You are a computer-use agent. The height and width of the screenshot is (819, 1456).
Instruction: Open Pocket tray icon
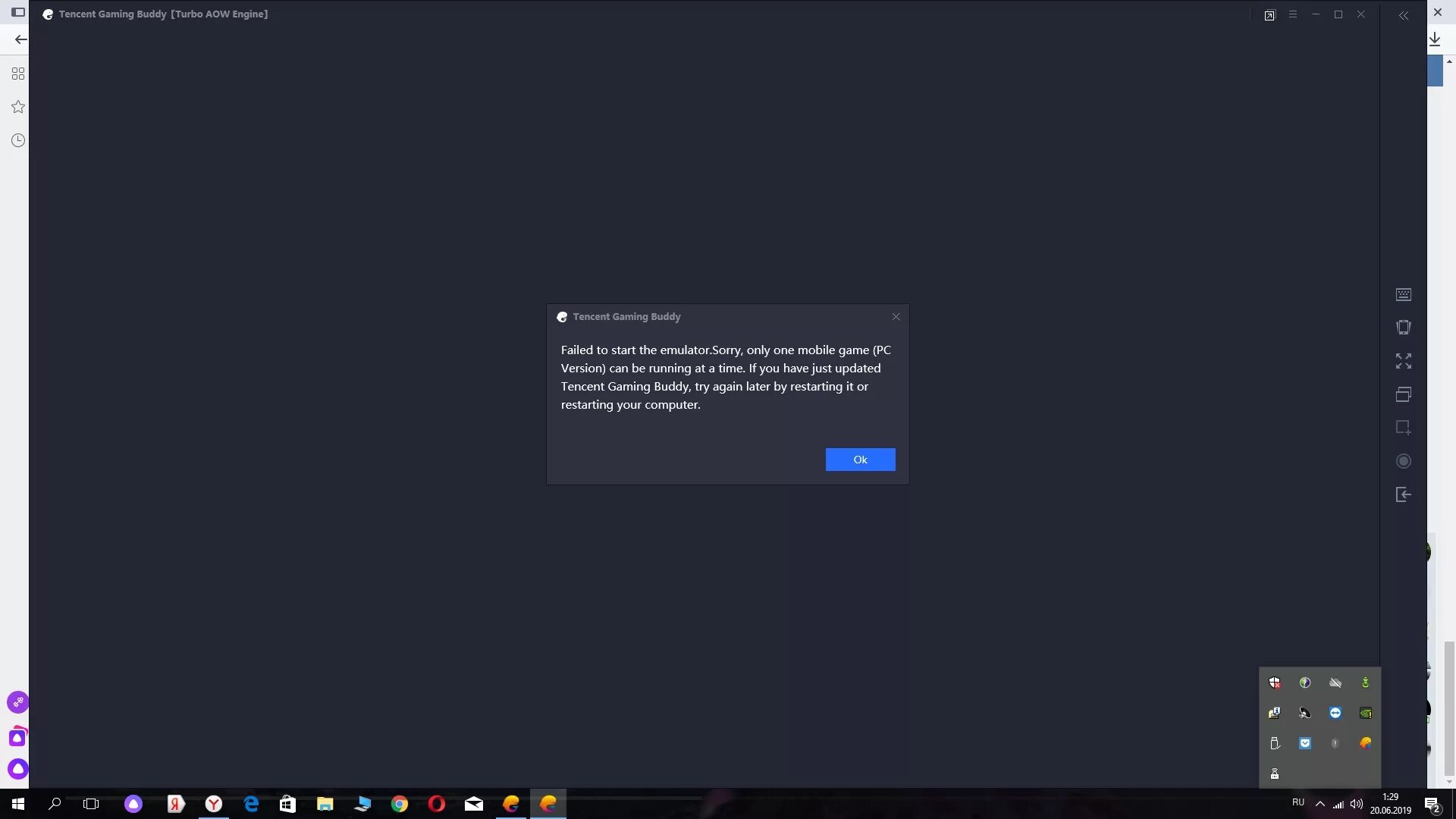tap(1305, 743)
